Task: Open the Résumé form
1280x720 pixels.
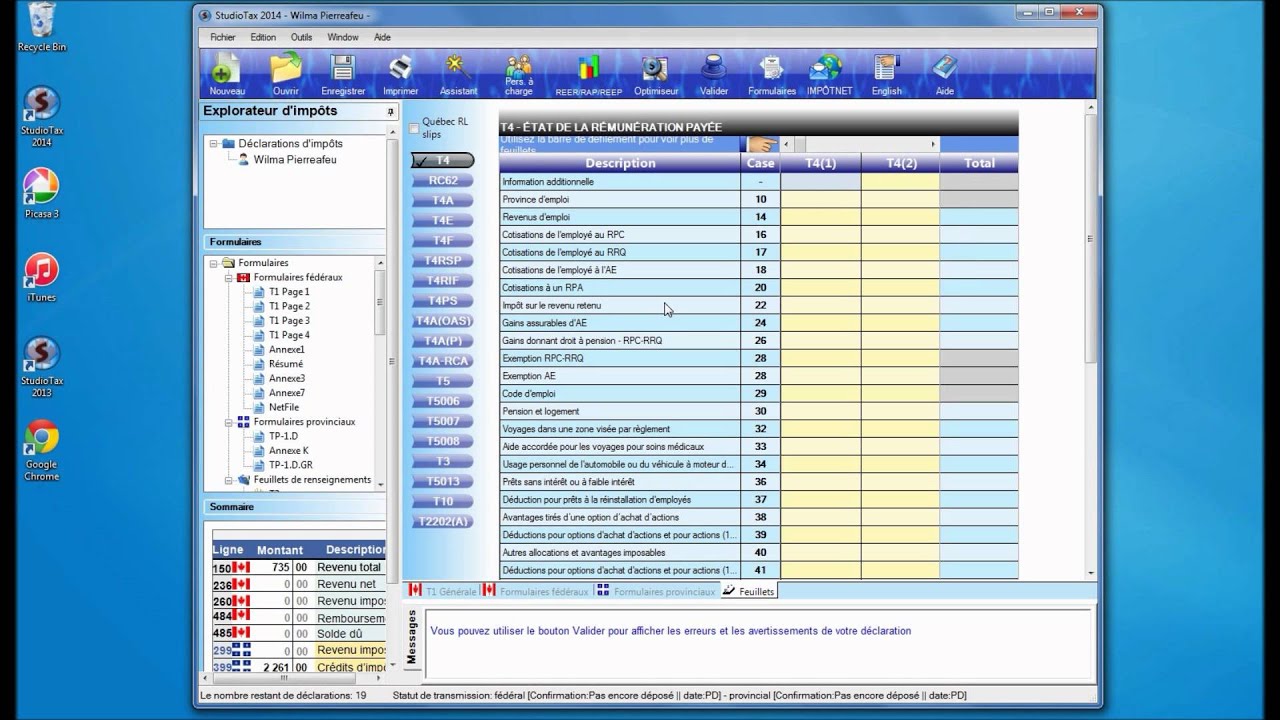Action: point(285,364)
